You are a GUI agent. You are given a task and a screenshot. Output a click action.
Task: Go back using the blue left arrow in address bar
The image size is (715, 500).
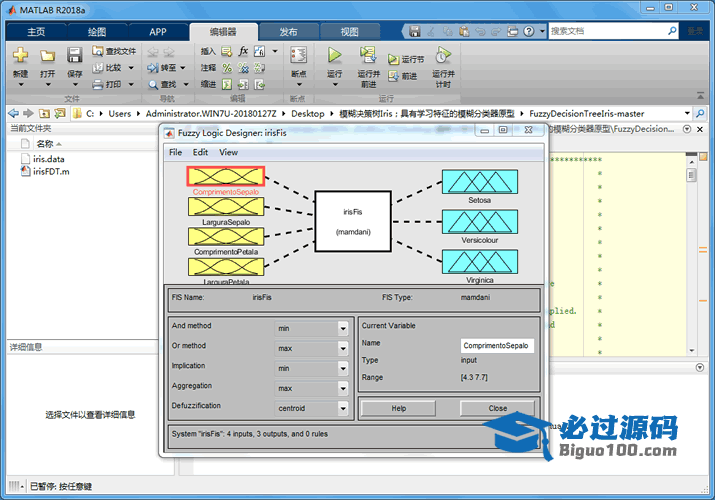14,113
